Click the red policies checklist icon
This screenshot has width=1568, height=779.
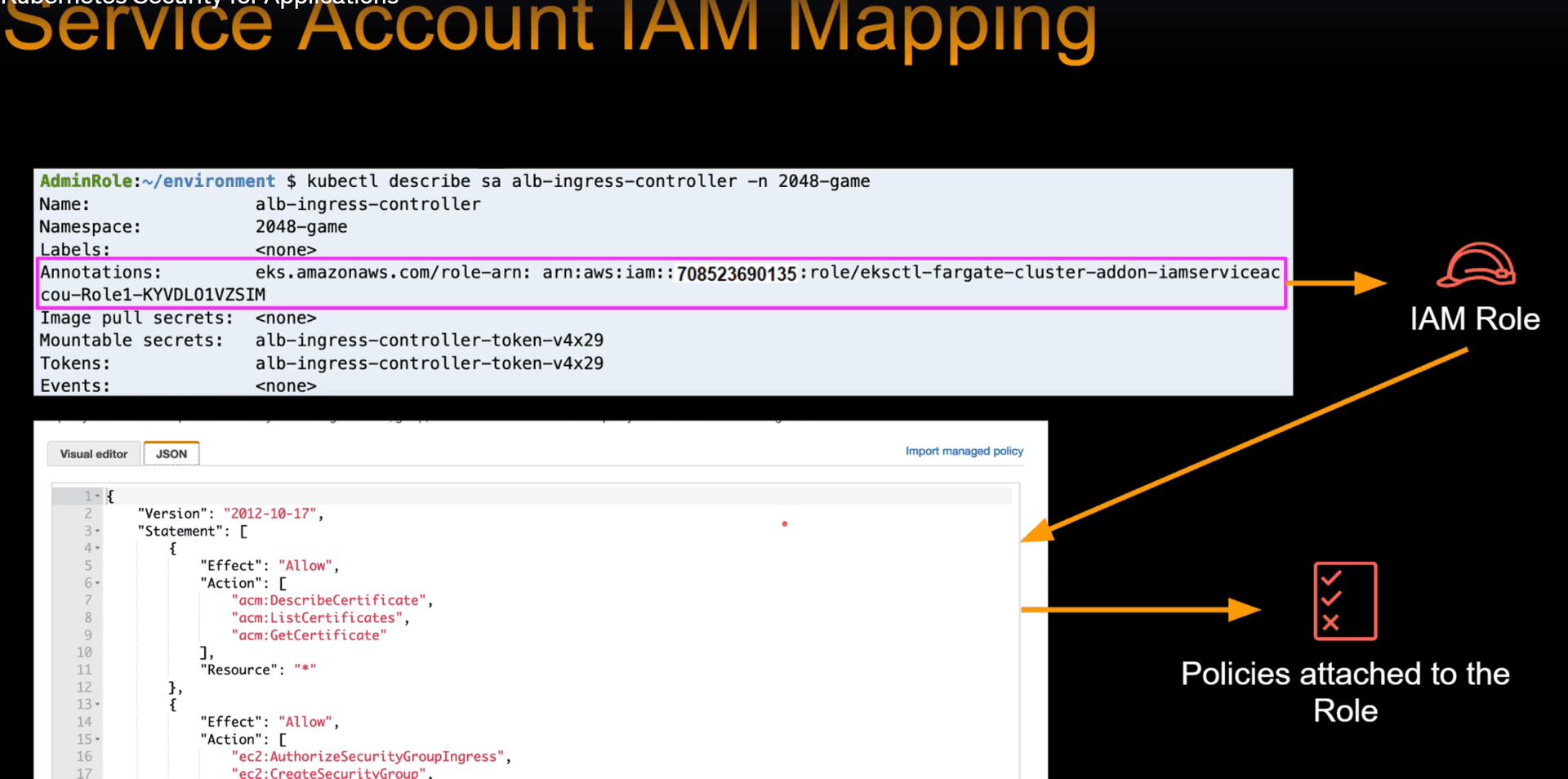pos(1344,601)
